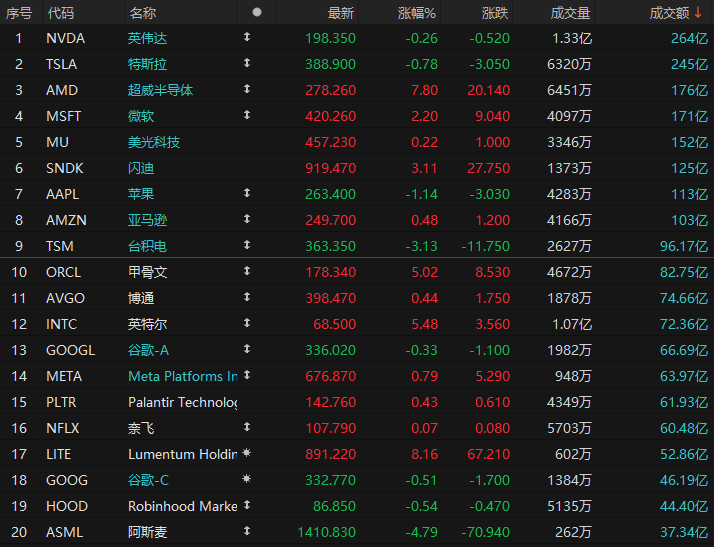
Task: Open 特斯拉 stock name link
Action: pos(147,64)
